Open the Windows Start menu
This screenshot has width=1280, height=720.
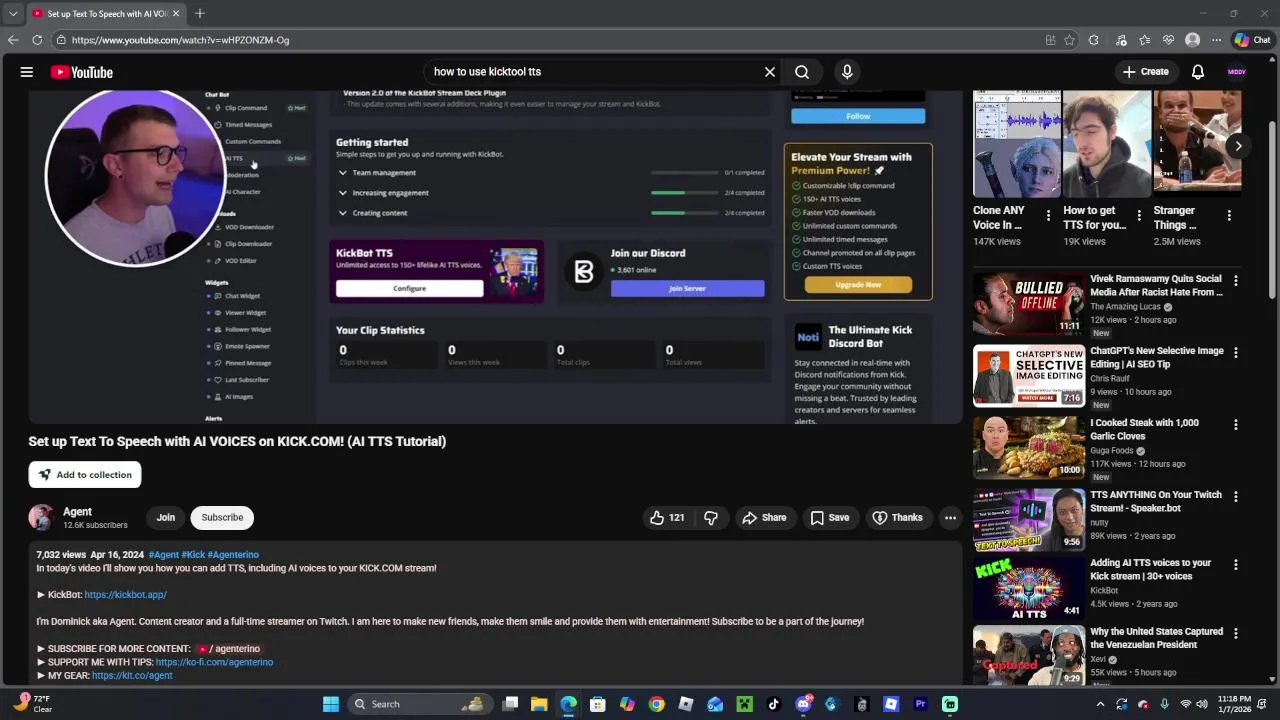click(331, 704)
